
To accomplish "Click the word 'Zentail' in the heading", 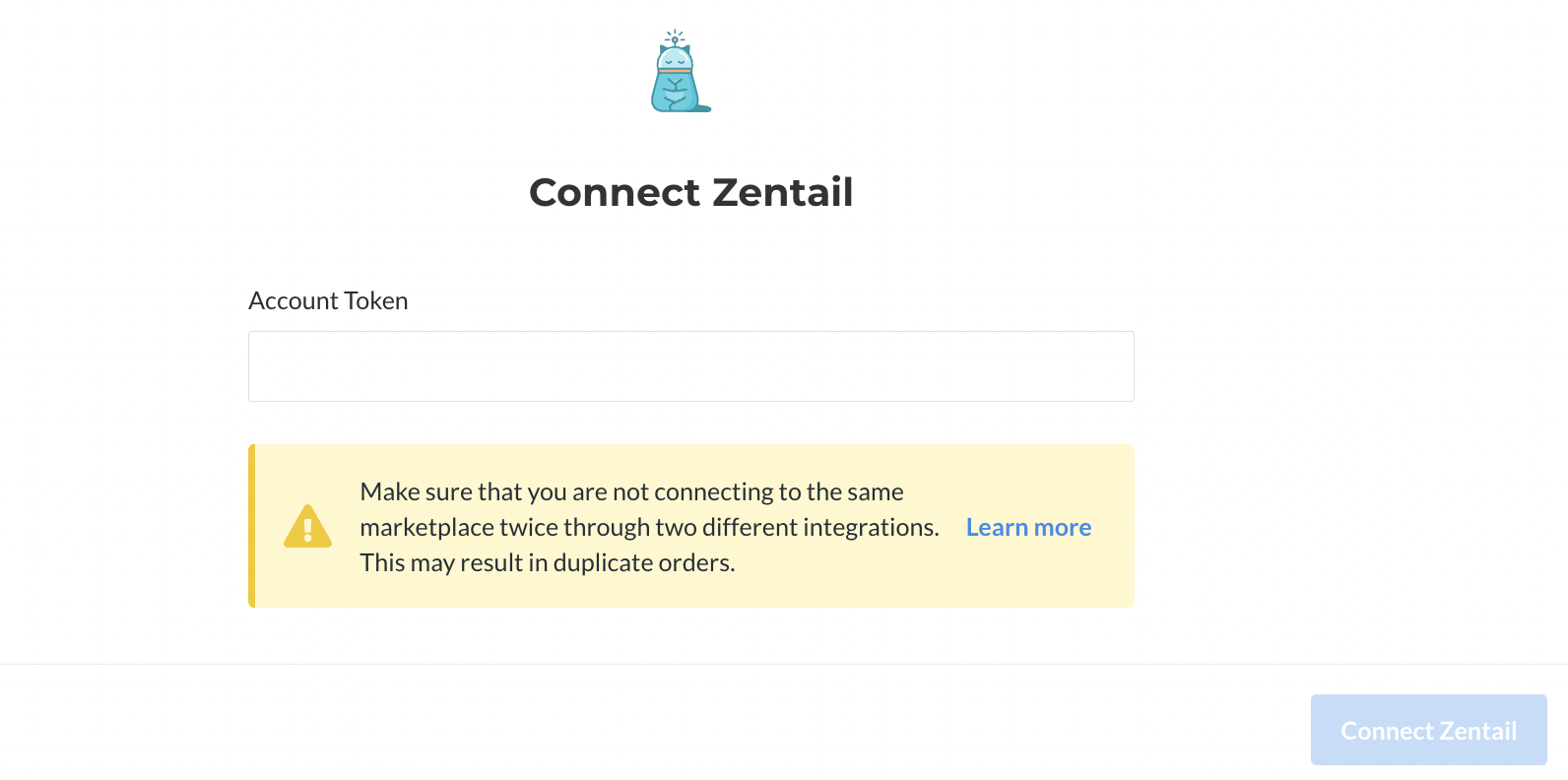I will pyautogui.click(x=783, y=192).
